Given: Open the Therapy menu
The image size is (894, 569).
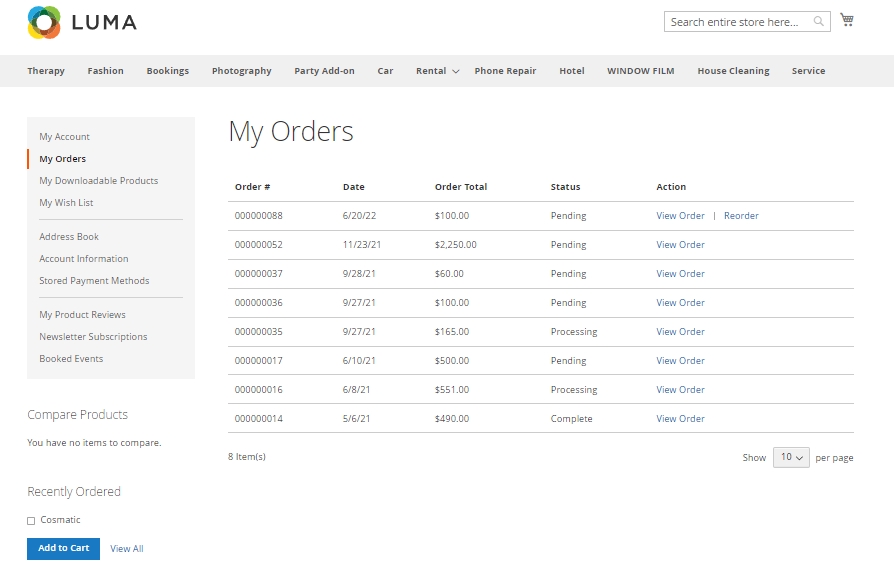Looking at the screenshot, I should tap(46, 71).
